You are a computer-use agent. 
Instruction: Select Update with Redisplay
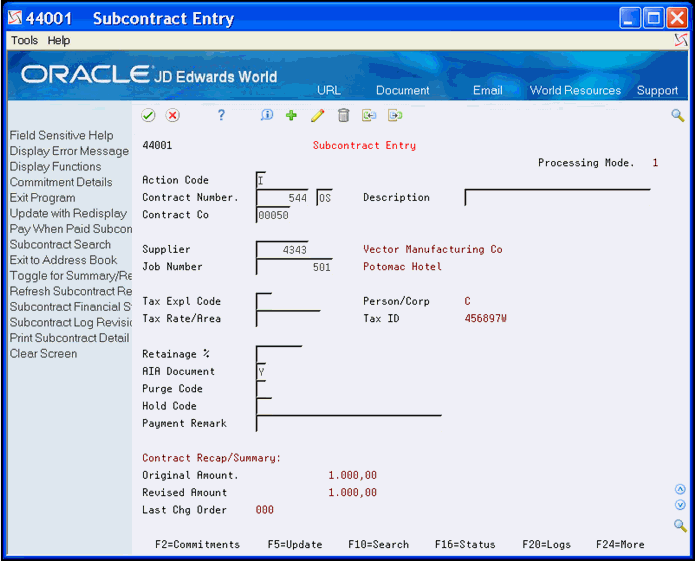[x=68, y=214]
